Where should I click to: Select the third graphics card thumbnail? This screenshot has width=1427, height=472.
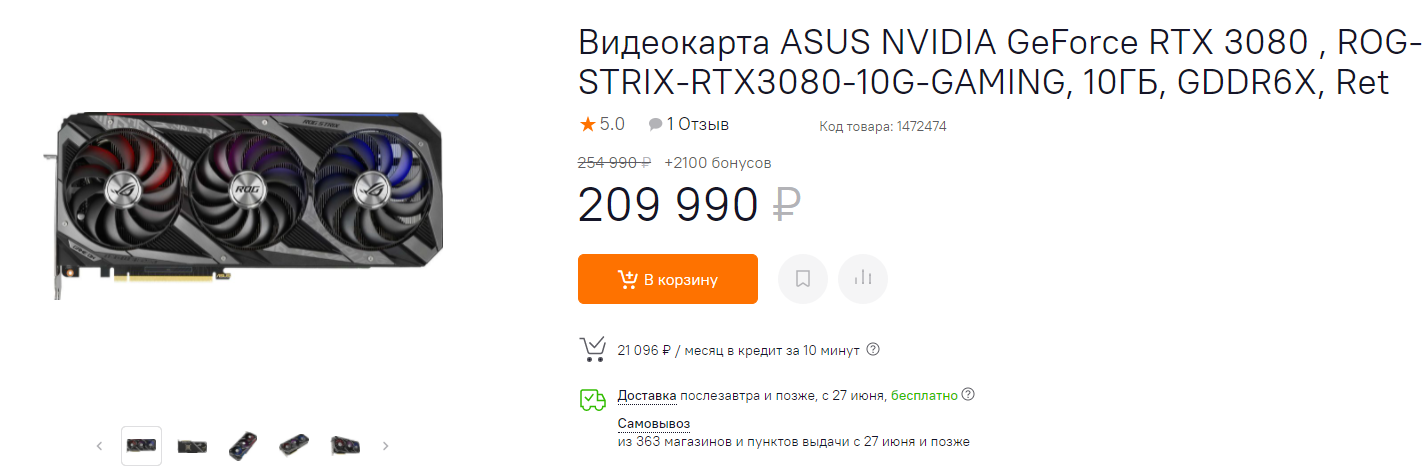coord(243,445)
